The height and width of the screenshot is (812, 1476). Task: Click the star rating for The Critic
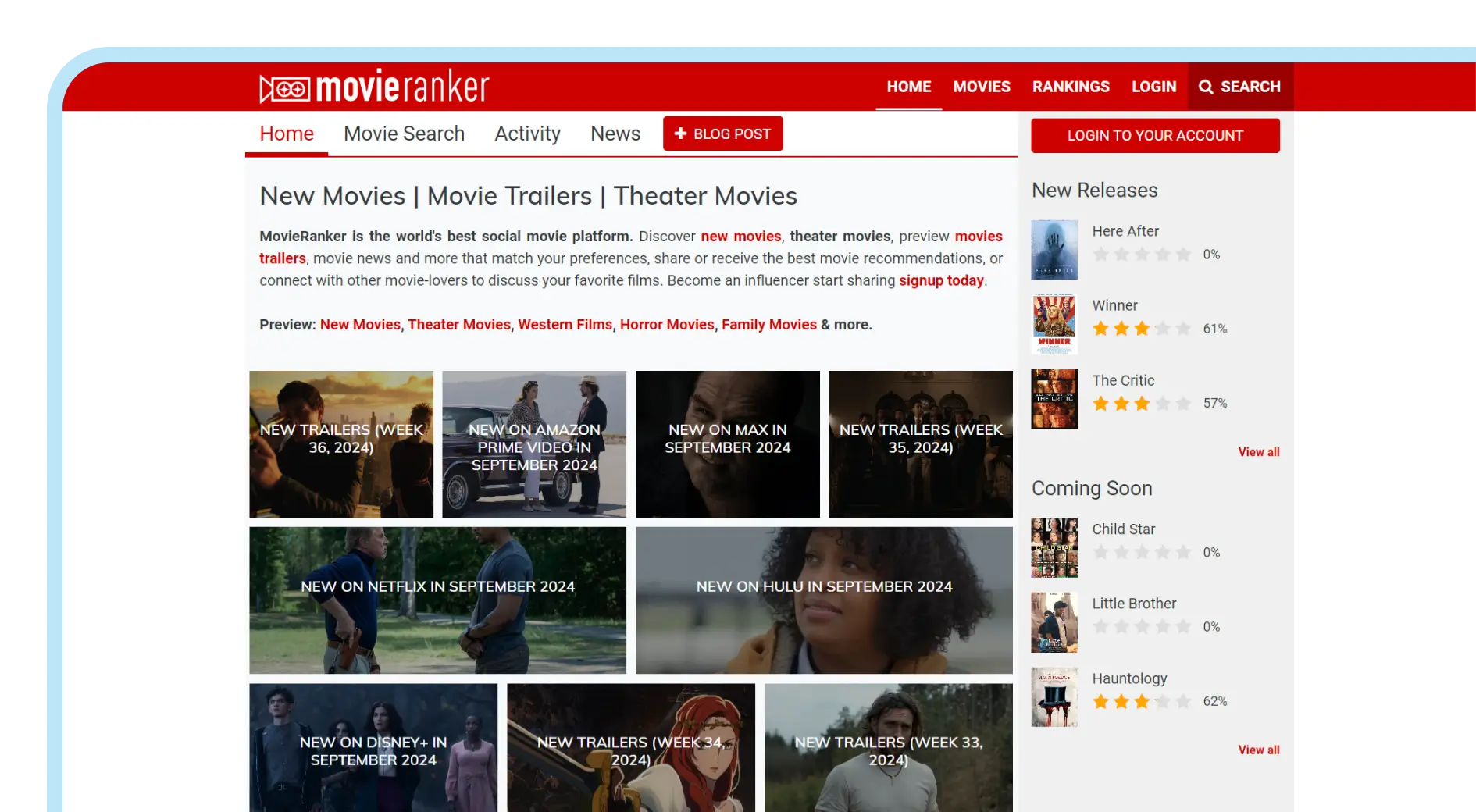coord(1142,404)
